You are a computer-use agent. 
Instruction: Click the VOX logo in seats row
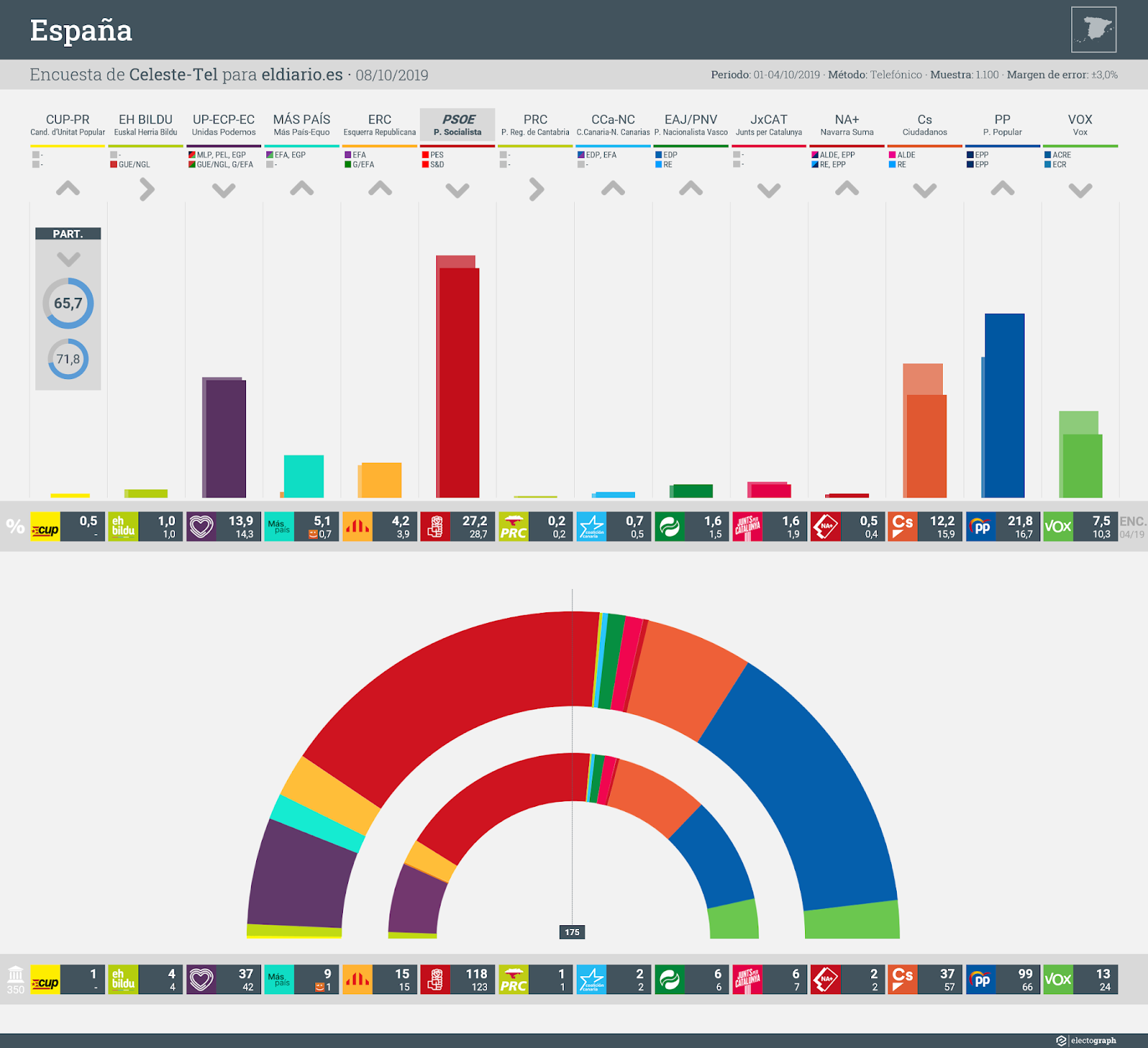[1058, 980]
